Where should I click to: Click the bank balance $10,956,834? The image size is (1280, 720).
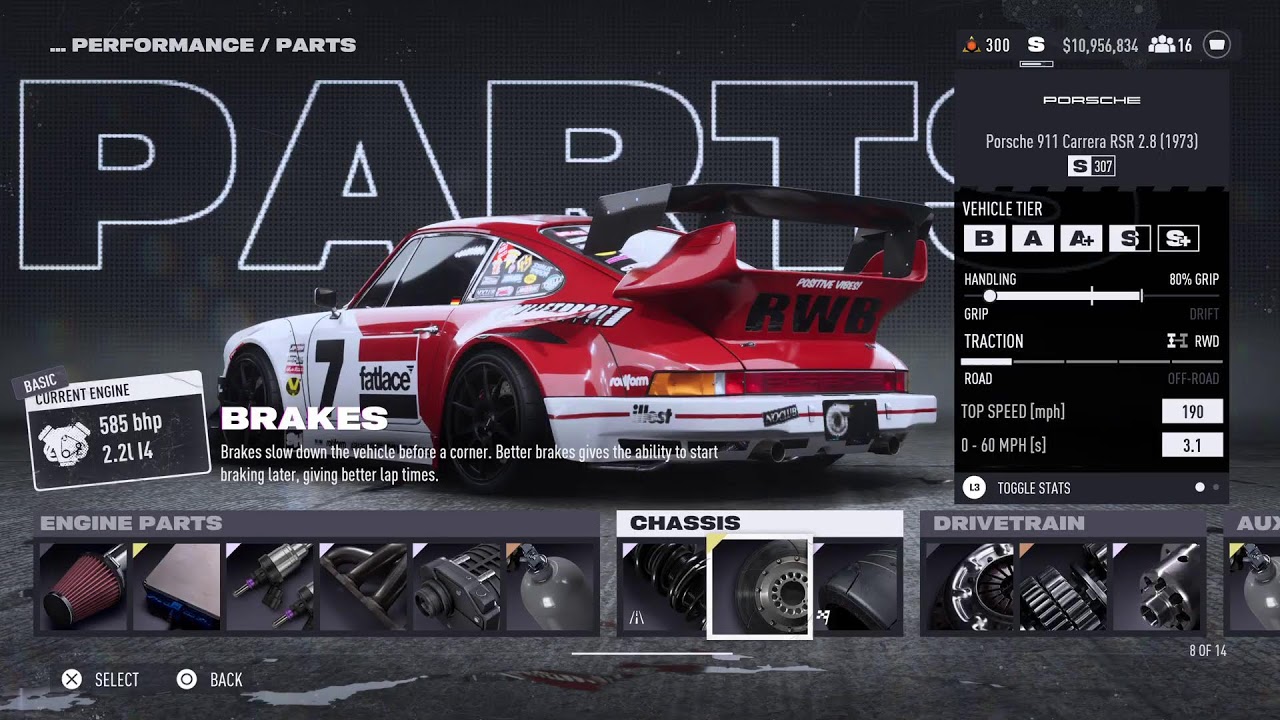tap(1100, 45)
